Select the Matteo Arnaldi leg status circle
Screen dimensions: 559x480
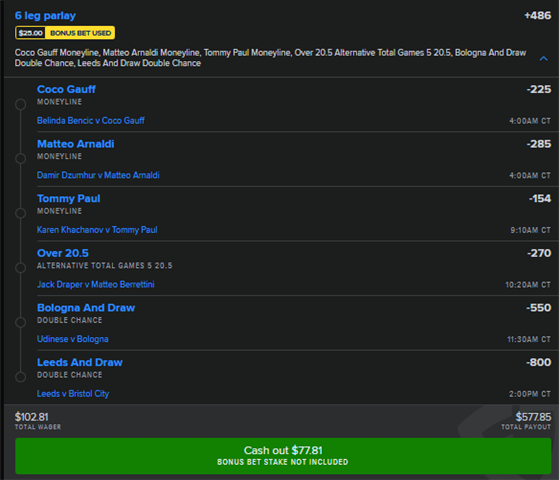click(21, 158)
